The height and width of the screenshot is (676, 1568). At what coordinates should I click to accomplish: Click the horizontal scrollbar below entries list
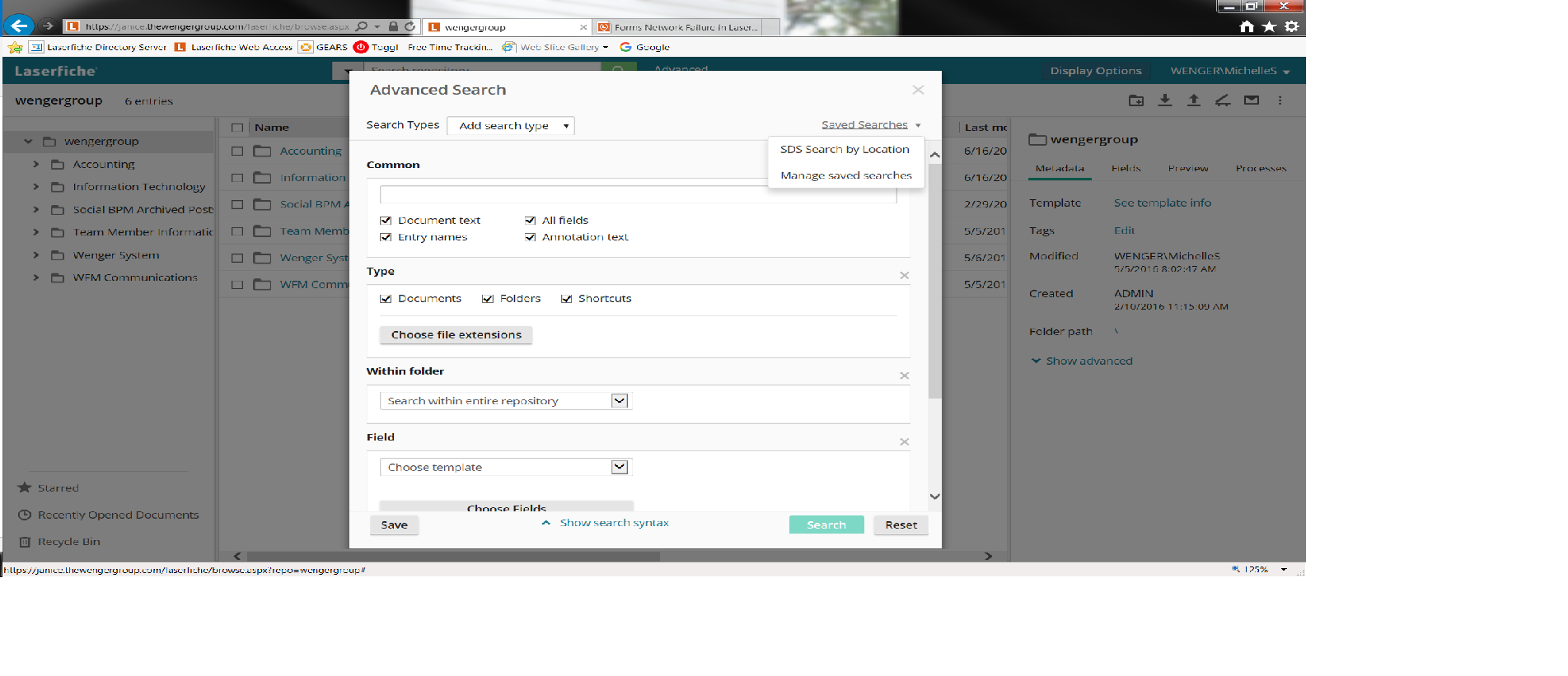tap(453, 557)
